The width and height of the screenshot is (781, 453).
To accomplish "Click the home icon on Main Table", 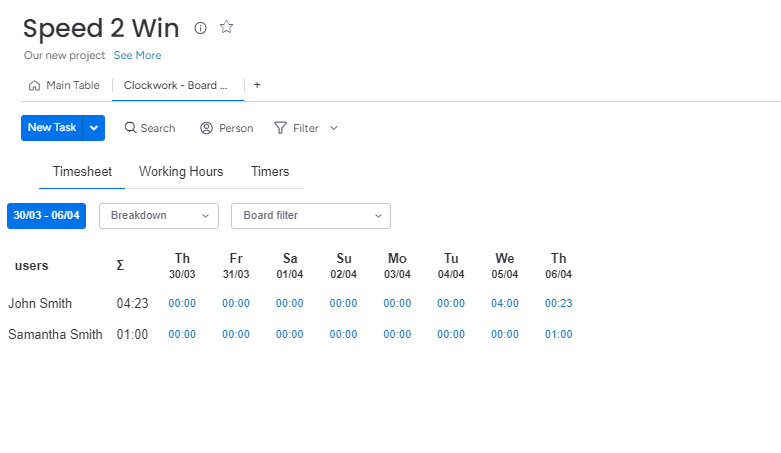I will pos(35,85).
